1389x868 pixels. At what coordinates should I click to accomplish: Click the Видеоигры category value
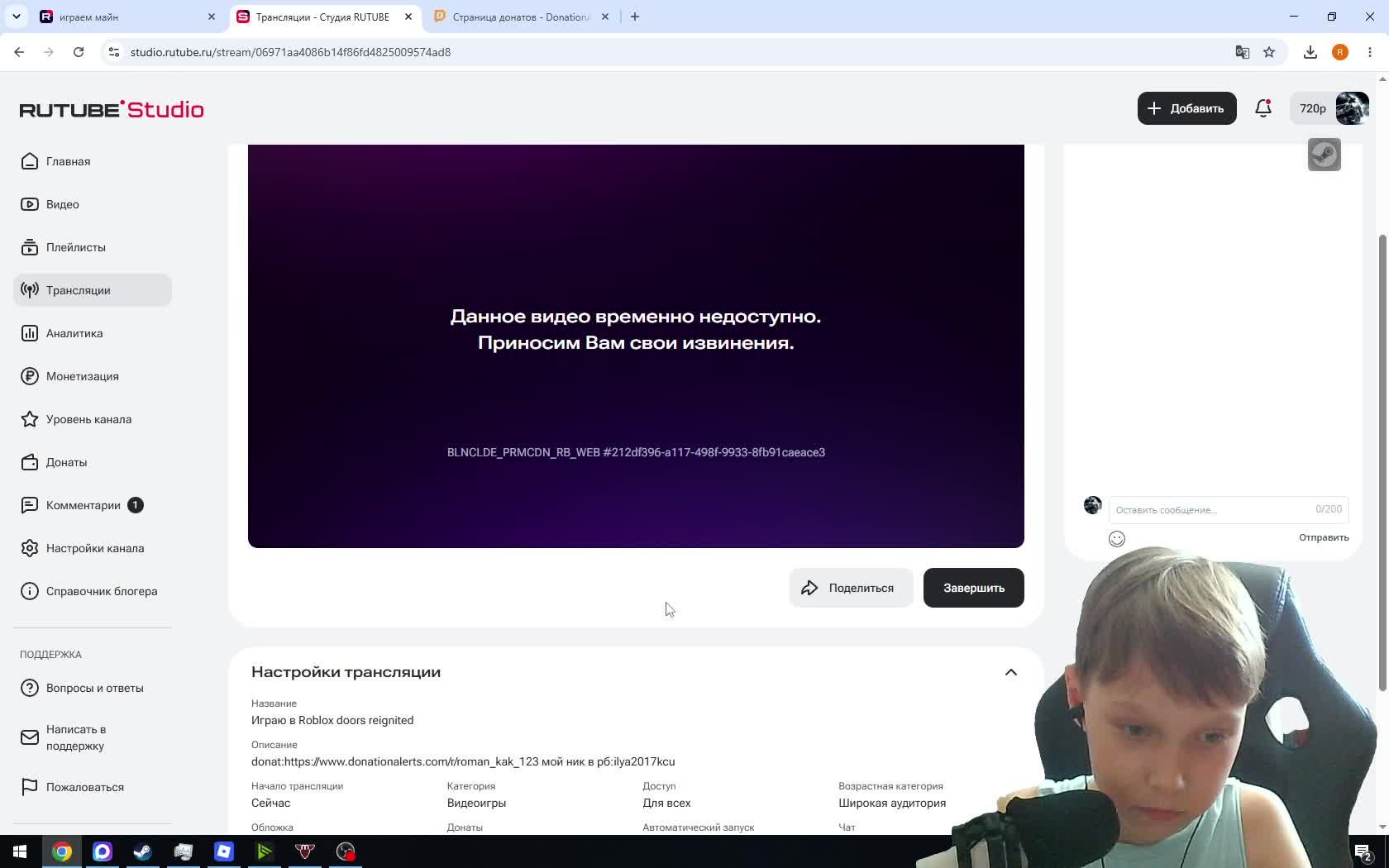tap(476, 803)
